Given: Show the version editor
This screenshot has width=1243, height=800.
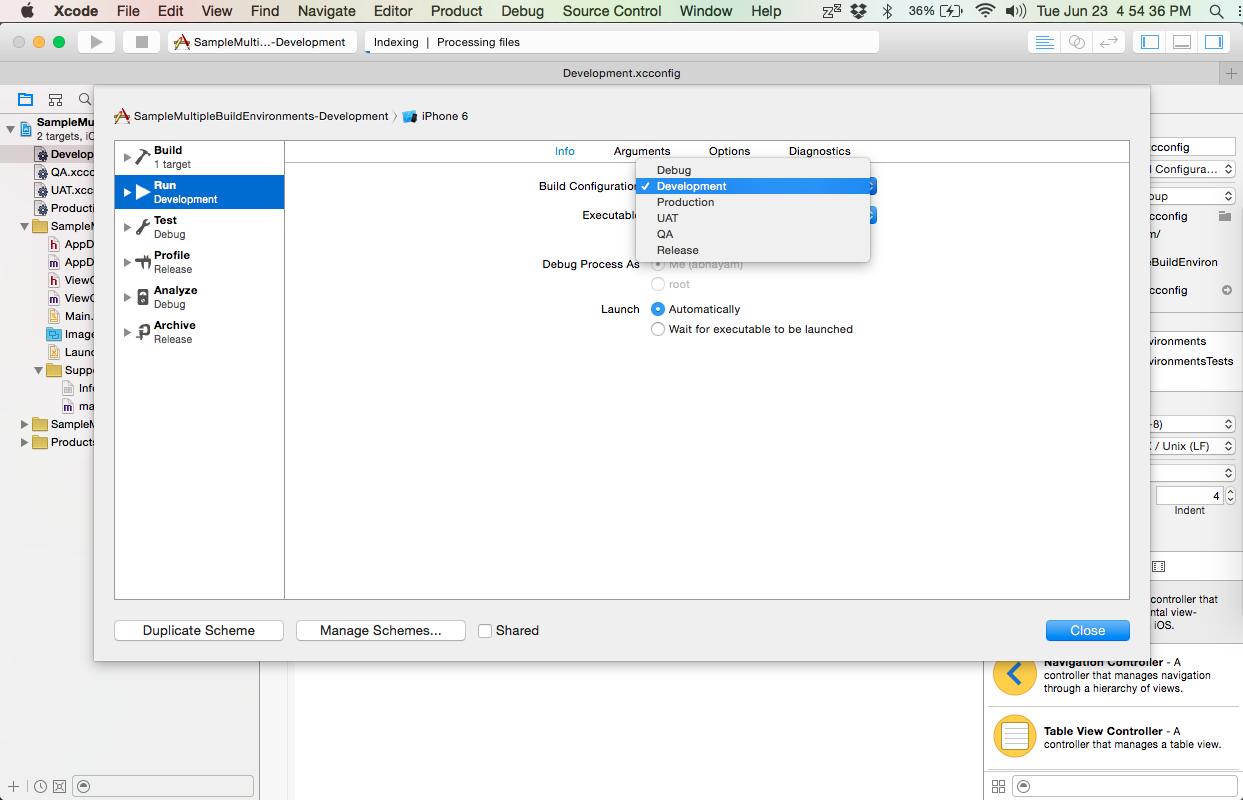Looking at the screenshot, I should (x=1108, y=42).
